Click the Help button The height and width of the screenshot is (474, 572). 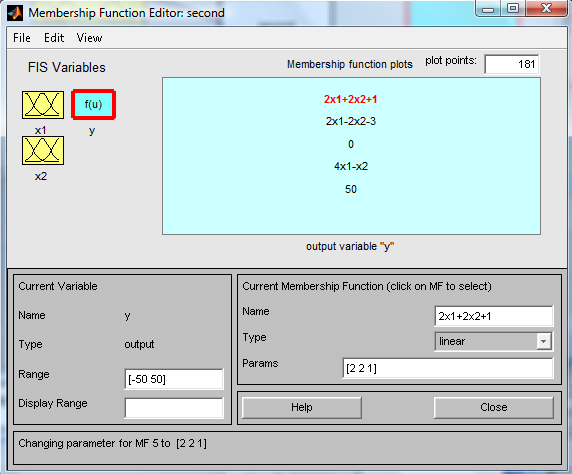point(302,407)
